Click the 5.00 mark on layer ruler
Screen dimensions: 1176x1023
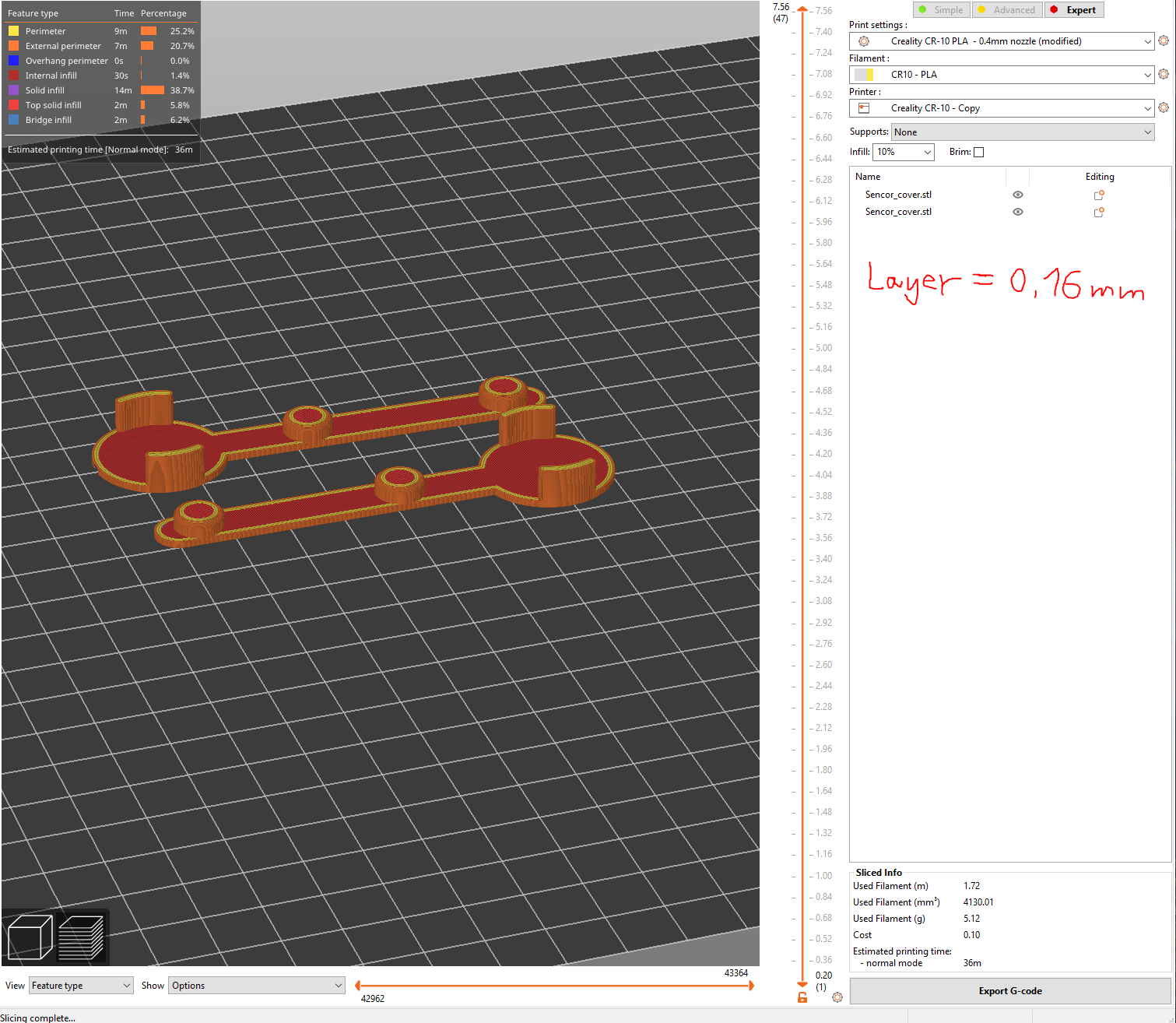coord(823,348)
